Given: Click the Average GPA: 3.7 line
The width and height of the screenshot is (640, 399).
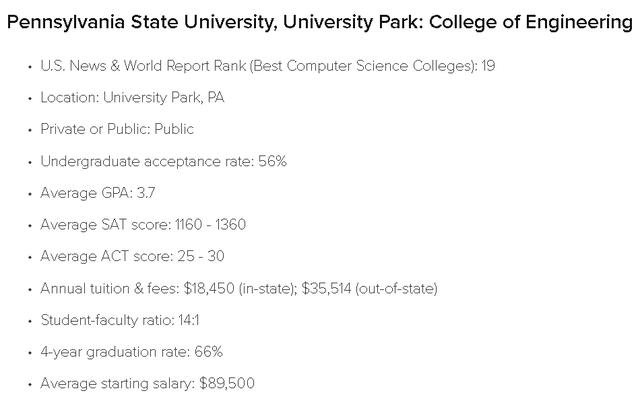Looking at the screenshot, I should [x=98, y=193].
